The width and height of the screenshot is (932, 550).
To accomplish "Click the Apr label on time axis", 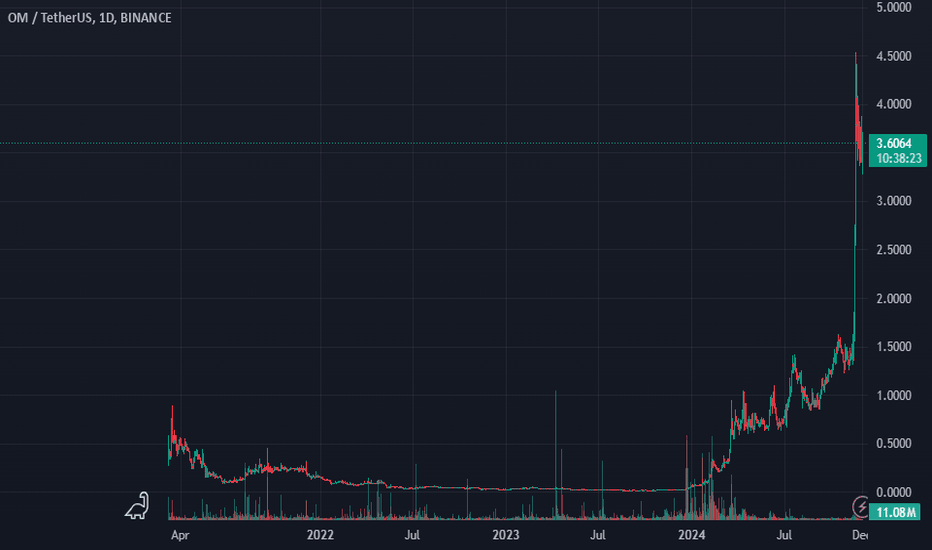I will [180, 535].
